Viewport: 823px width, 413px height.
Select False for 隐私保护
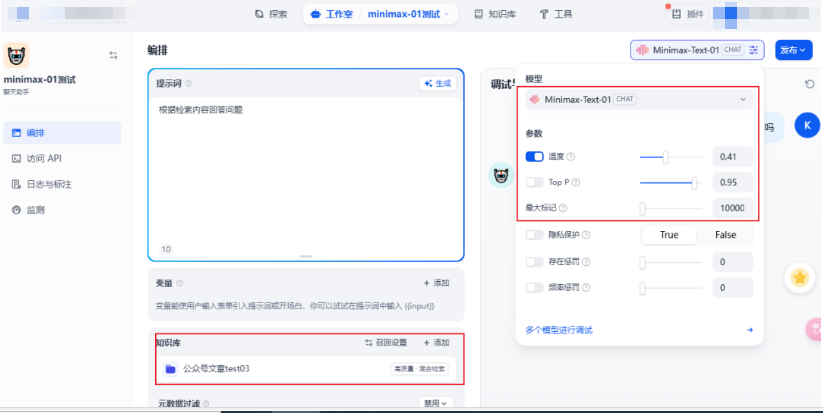click(x=725, y=235)
